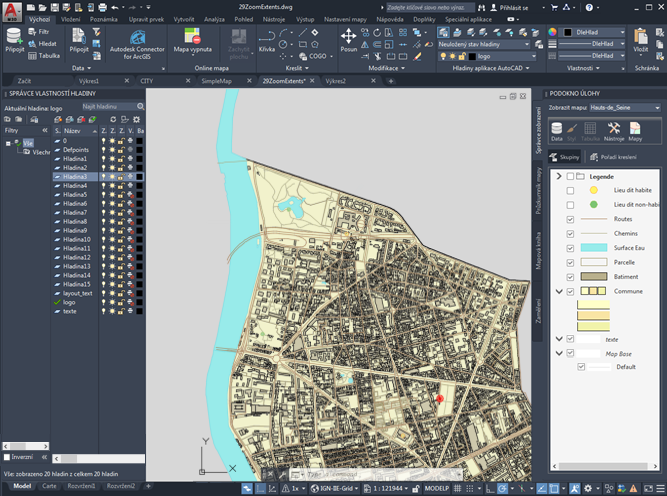Open the Analýza ribbon tab
This screenshot has height=496, width=667.
(214, 19)
